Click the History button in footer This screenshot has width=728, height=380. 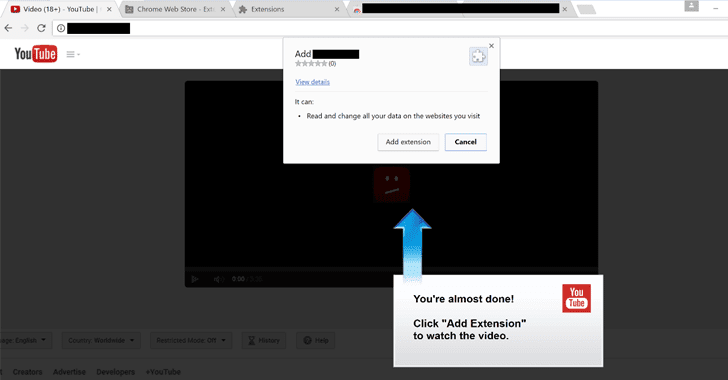click(x=264, y=341)
